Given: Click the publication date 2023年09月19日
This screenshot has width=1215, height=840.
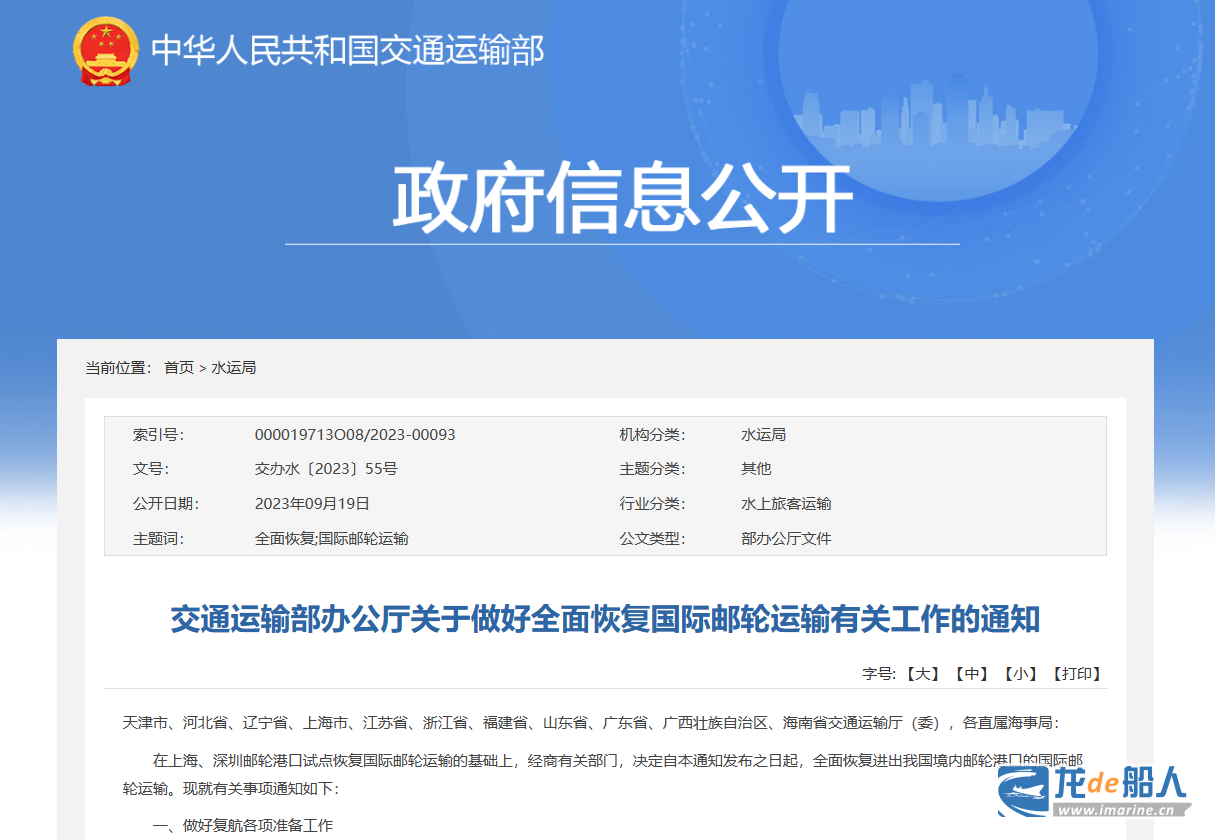Looking at the screenshot, I should click(312, 504).
